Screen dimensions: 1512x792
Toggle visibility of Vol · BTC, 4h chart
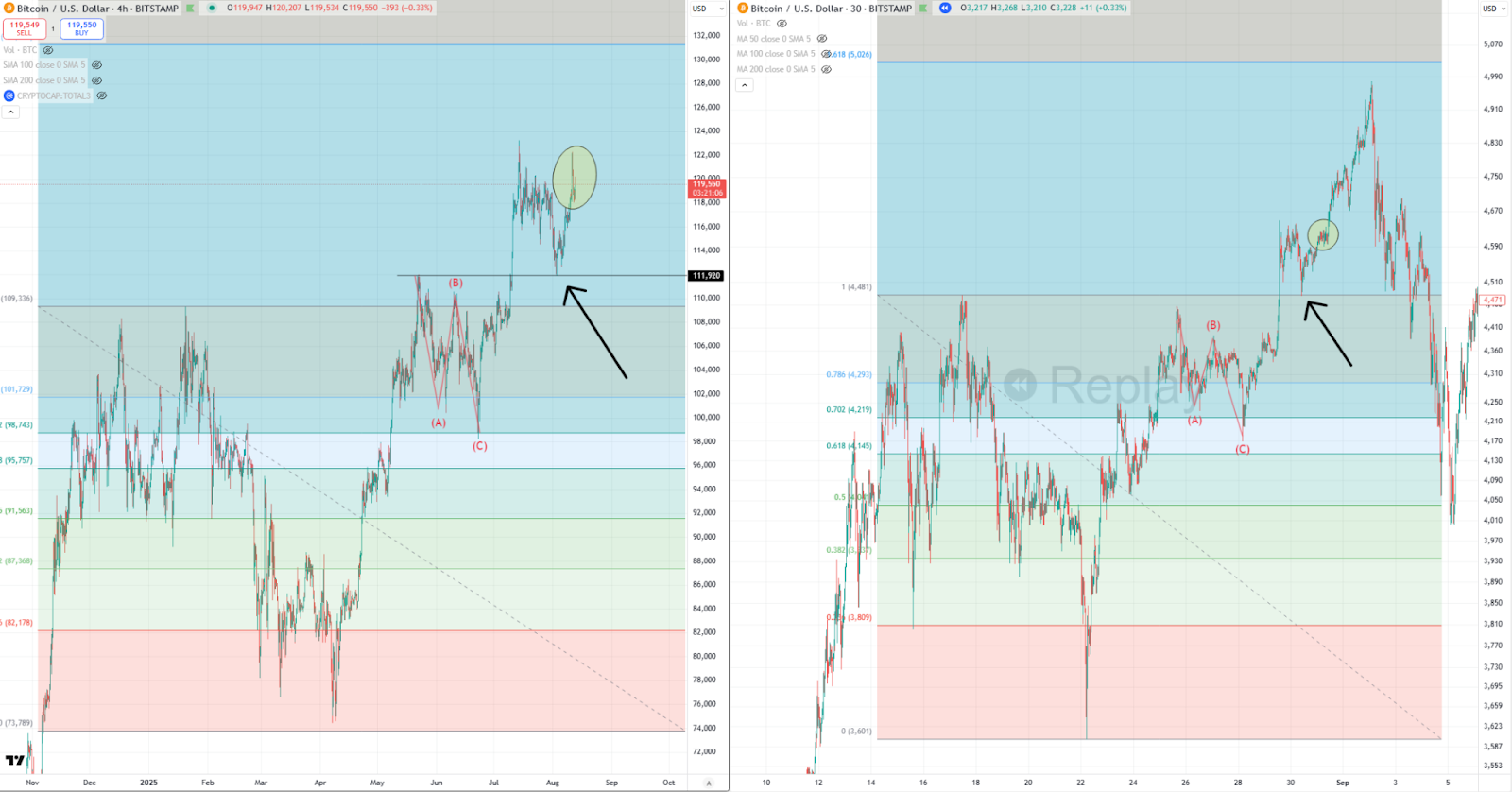click(x=48, y=50)
